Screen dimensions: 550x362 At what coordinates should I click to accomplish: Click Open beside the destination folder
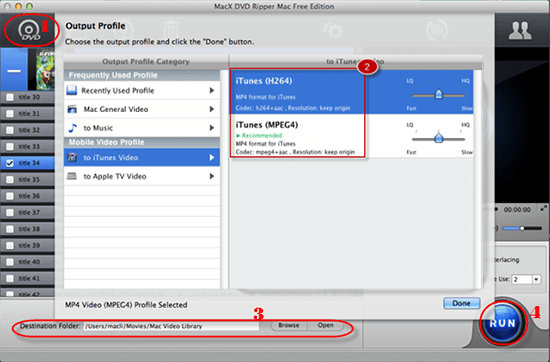pos(326,326)
